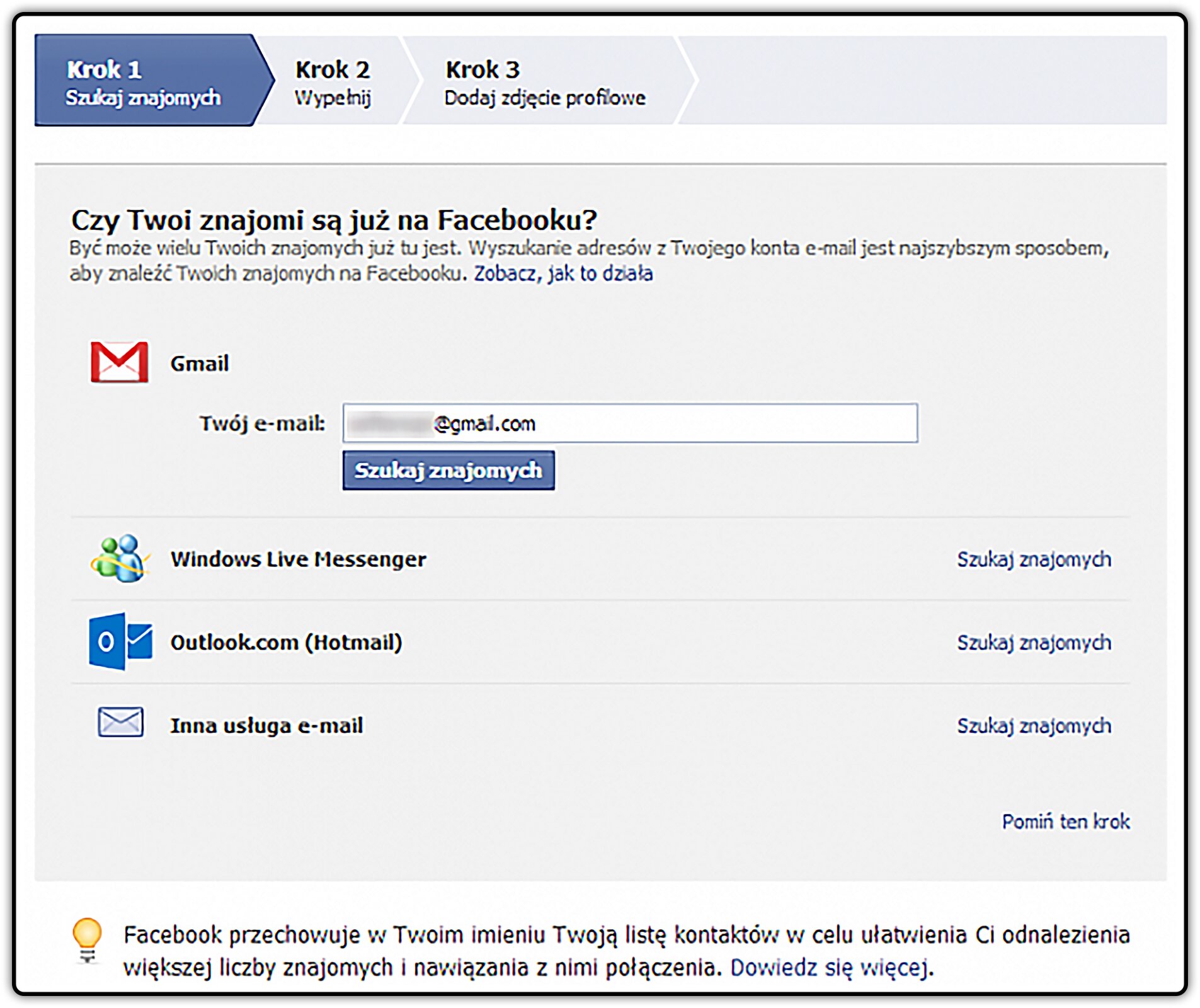Click the Outlook.com Hotmail icon

pos(120,641)
